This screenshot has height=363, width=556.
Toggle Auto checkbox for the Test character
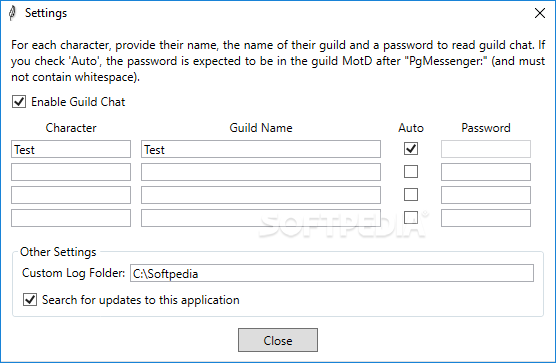tap(411, 149)
